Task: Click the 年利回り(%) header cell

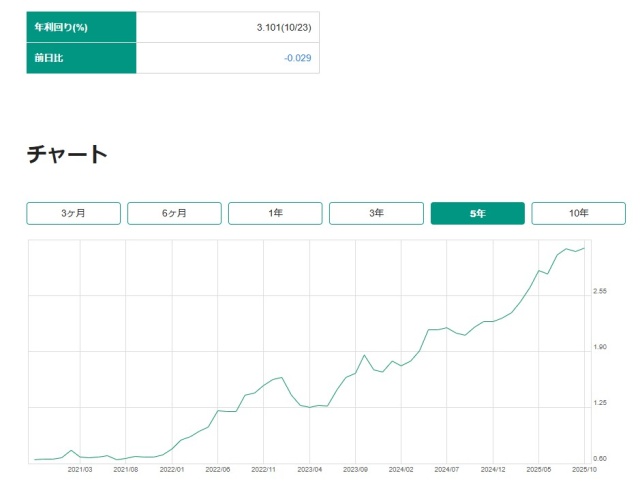Action: click(81, 27)
